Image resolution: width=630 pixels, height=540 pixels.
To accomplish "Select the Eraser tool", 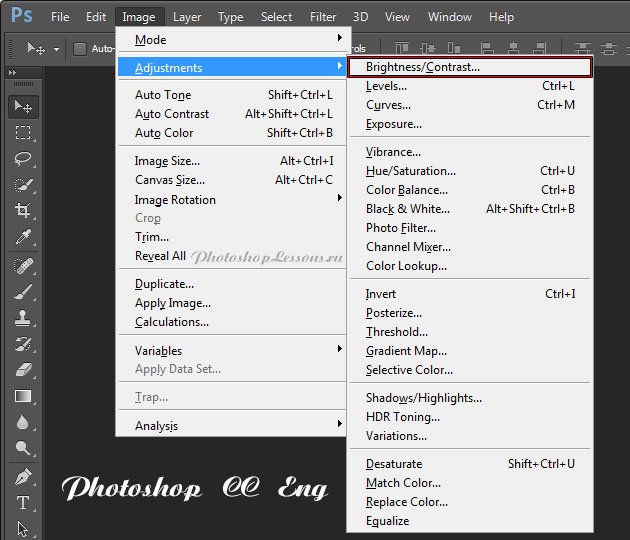I will click(23, 370).
